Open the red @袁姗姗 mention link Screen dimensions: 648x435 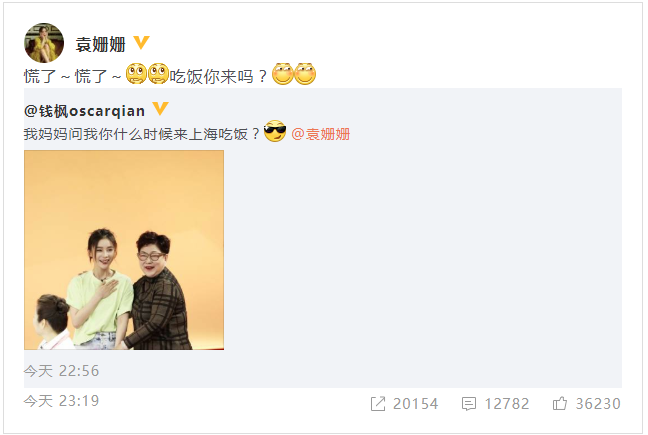[x=321, y=134]
